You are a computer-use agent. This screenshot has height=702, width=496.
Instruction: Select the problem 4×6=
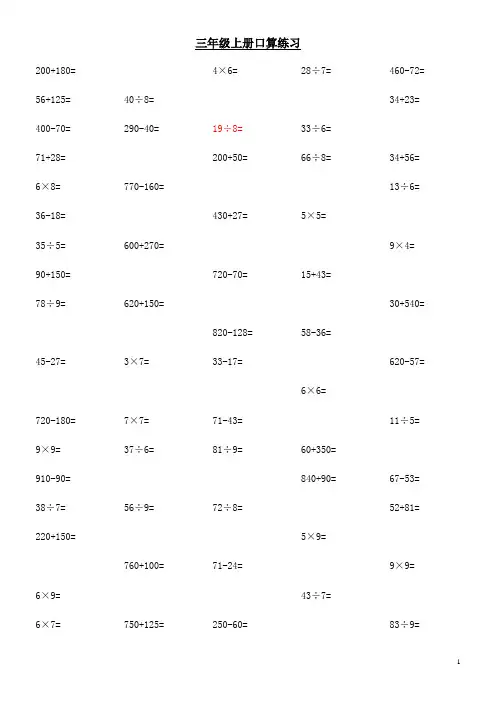pyautogui.click(x=225, y=71)
